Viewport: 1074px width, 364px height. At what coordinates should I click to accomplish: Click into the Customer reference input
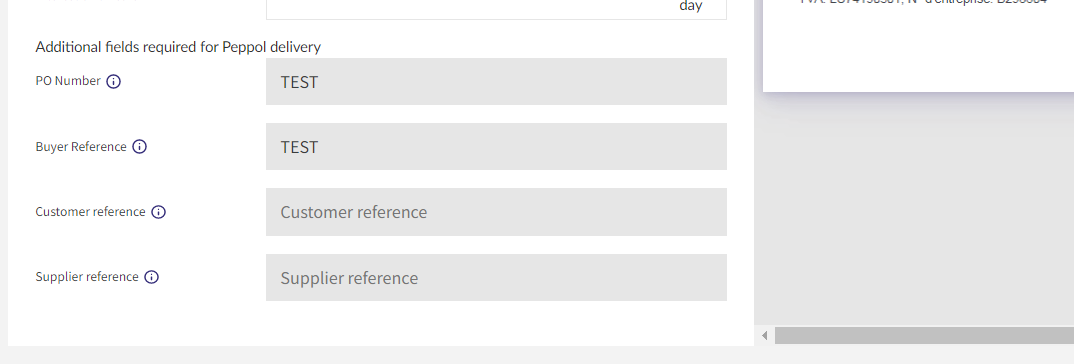pyautogui.click(x=496, y=212)
